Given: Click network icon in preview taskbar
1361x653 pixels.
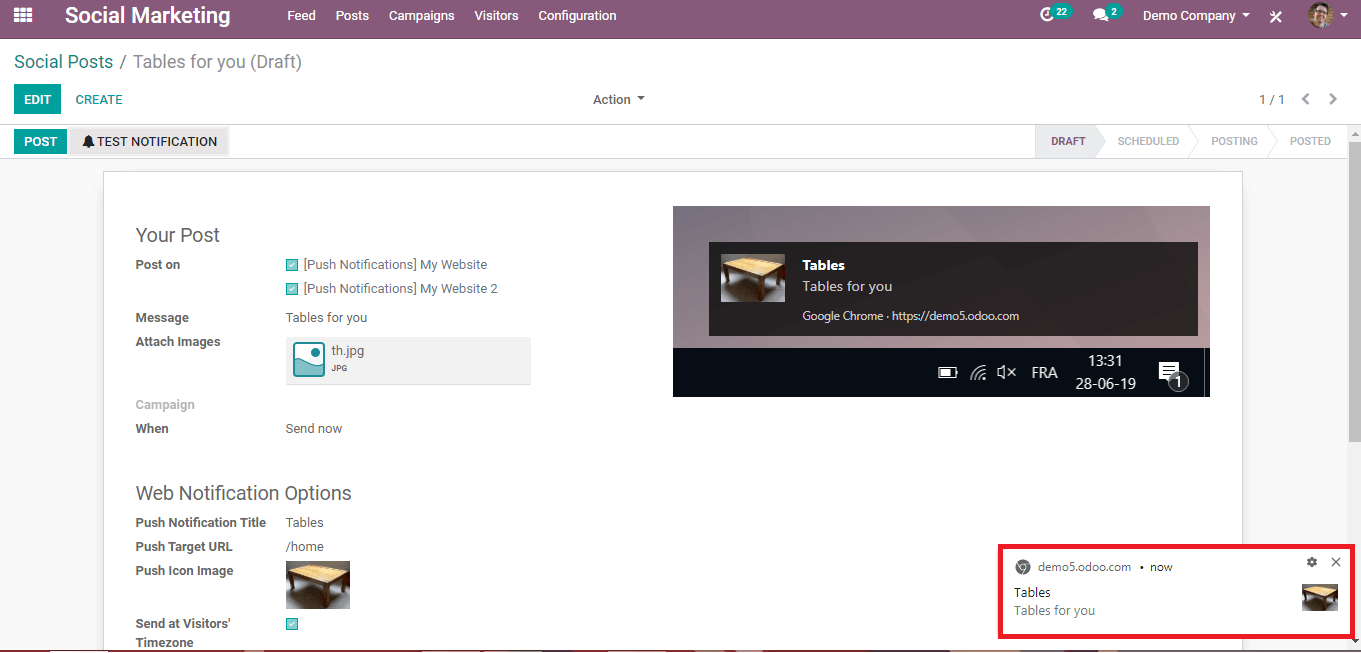Looking at the screenshot, I should pyautogui.click(x=978, y=373).
